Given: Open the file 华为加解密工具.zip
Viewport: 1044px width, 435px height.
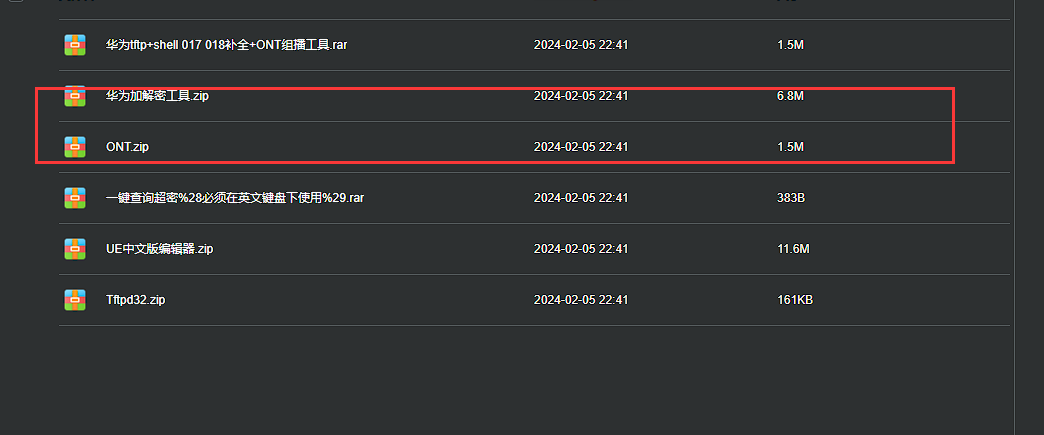Looking at the screenshot, I should [158, 96].
